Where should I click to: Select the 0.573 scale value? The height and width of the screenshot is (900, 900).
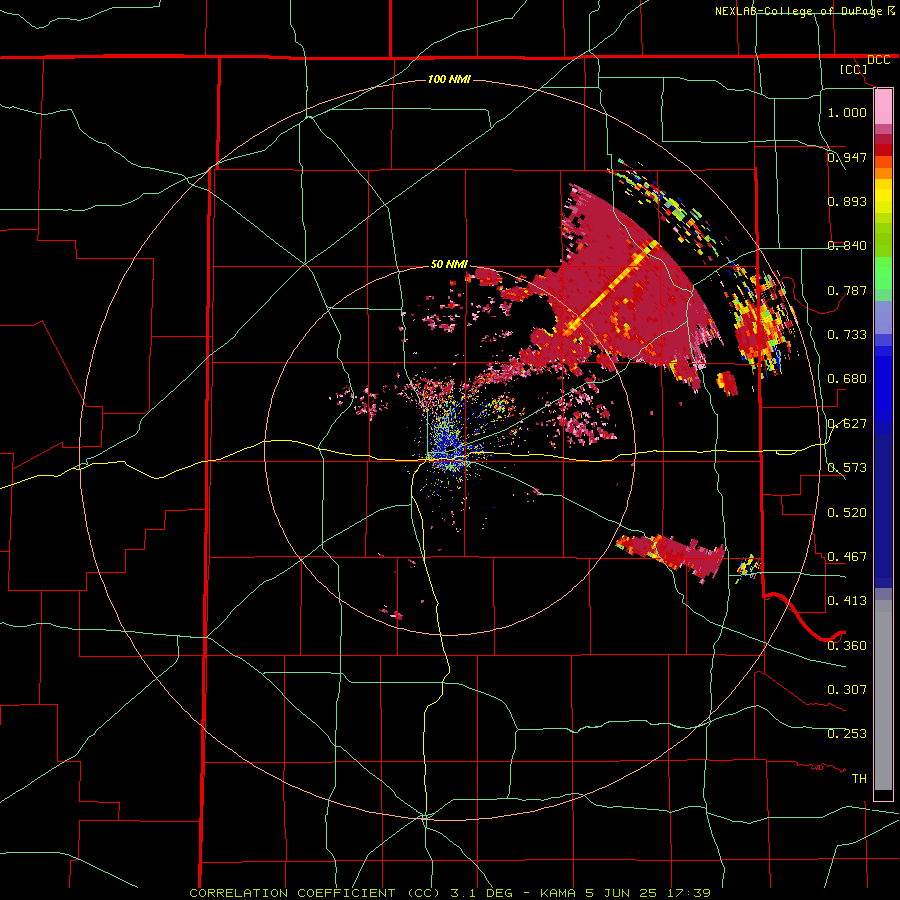click(x=847, y=467)
